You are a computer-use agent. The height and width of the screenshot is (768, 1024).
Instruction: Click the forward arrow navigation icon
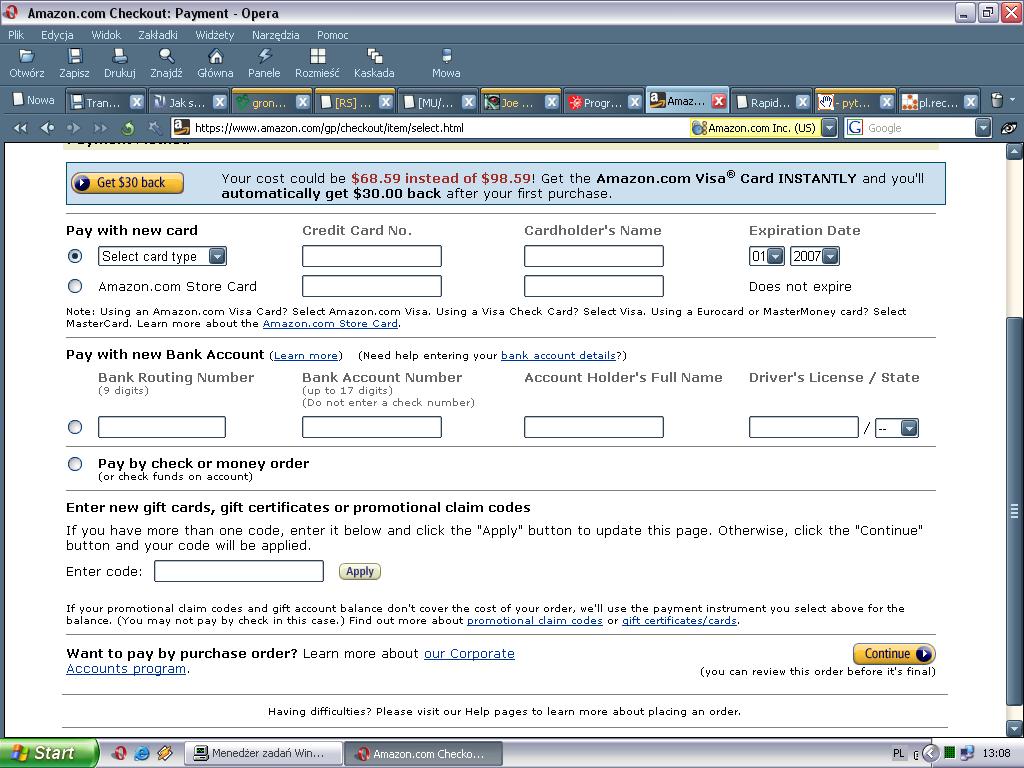(x=74, y=128)
